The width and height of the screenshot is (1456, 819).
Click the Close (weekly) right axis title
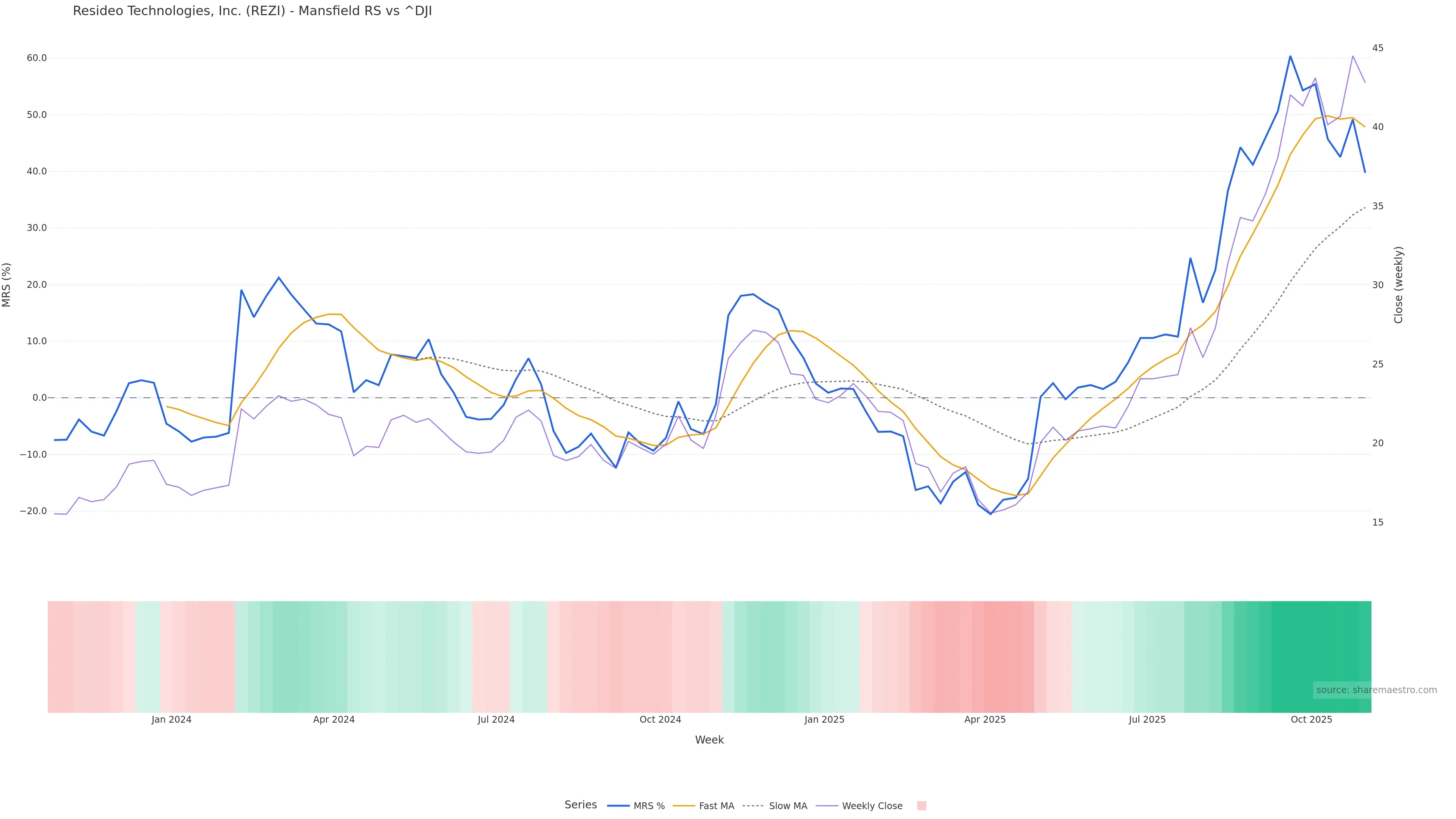1398,284
